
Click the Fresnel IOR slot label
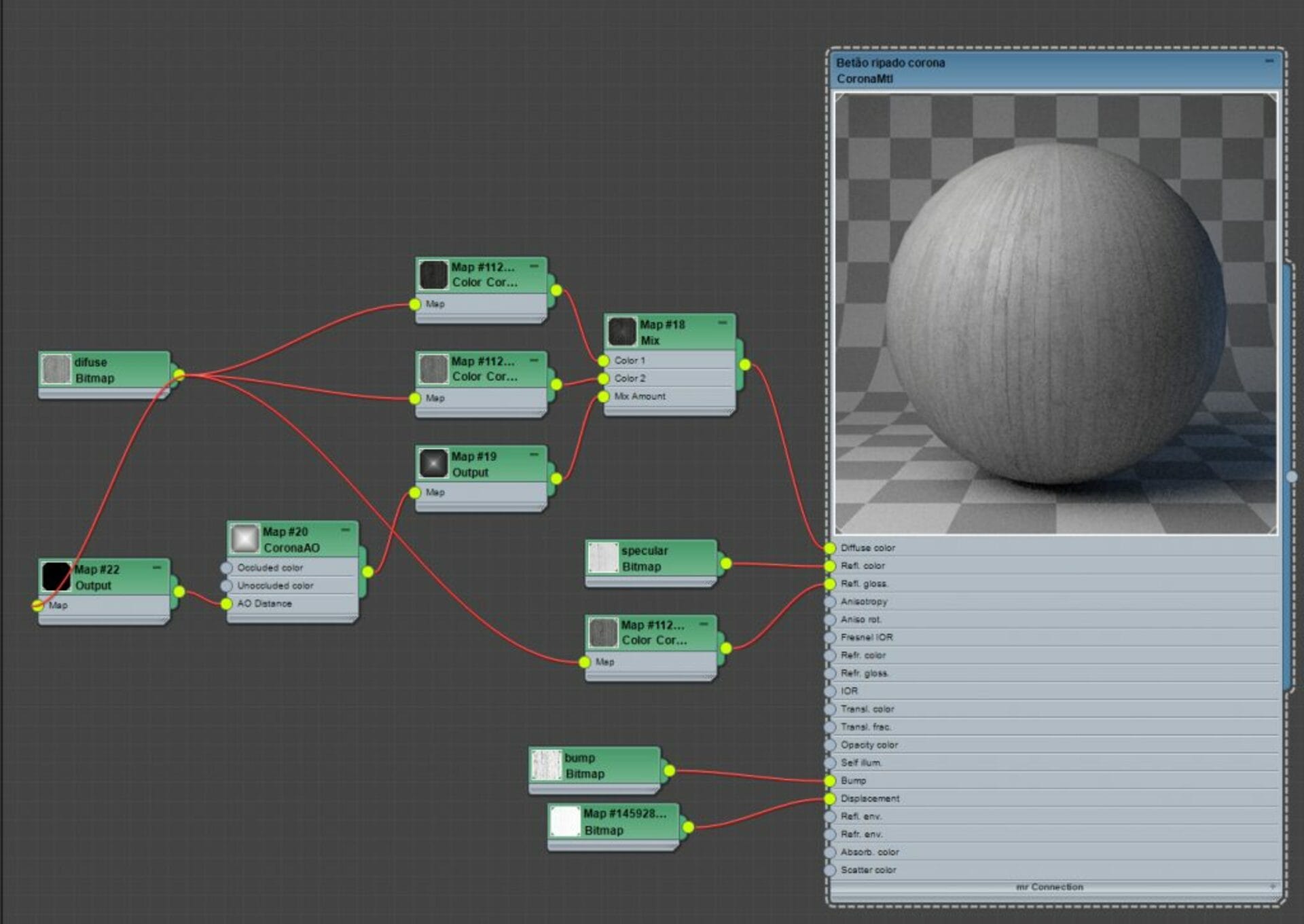(866, 637)
